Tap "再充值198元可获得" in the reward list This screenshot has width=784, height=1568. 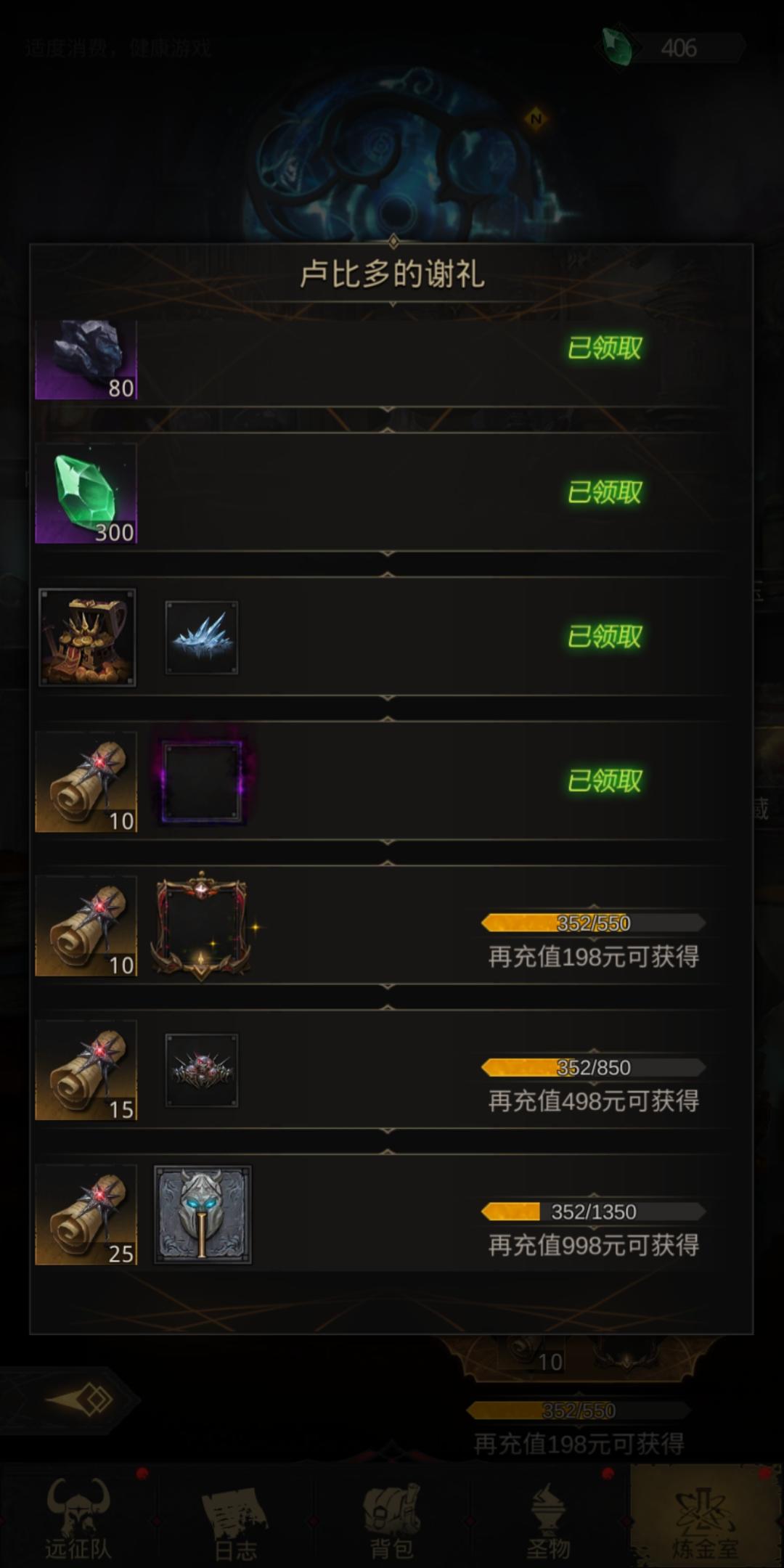(593, 957)
